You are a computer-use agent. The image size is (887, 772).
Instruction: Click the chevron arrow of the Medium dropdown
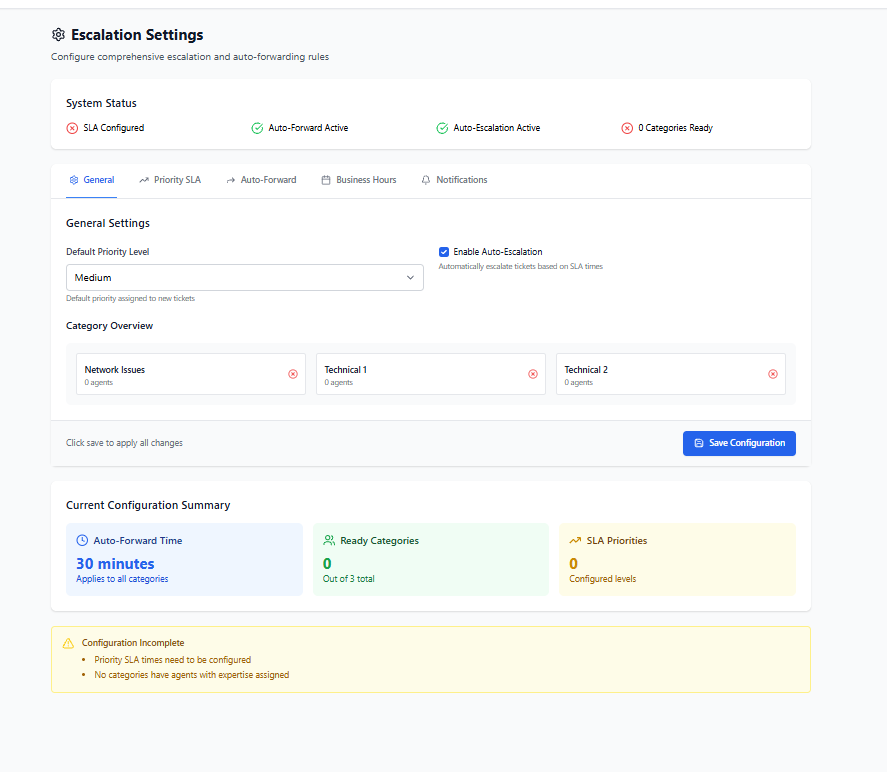(x=410, y=278)
